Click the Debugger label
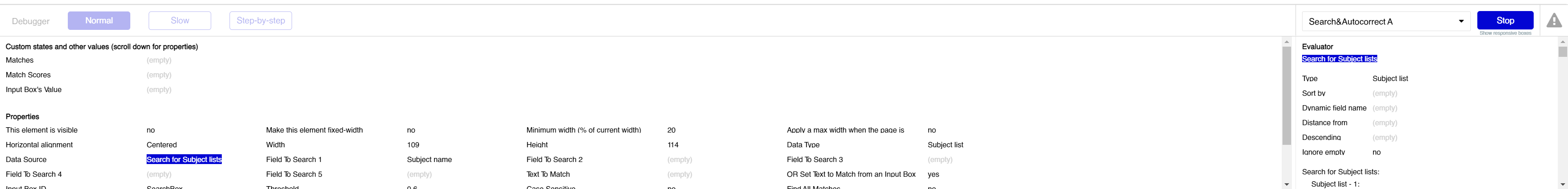1568x189 pixels. pyautogui.click(x=31, y=21)
